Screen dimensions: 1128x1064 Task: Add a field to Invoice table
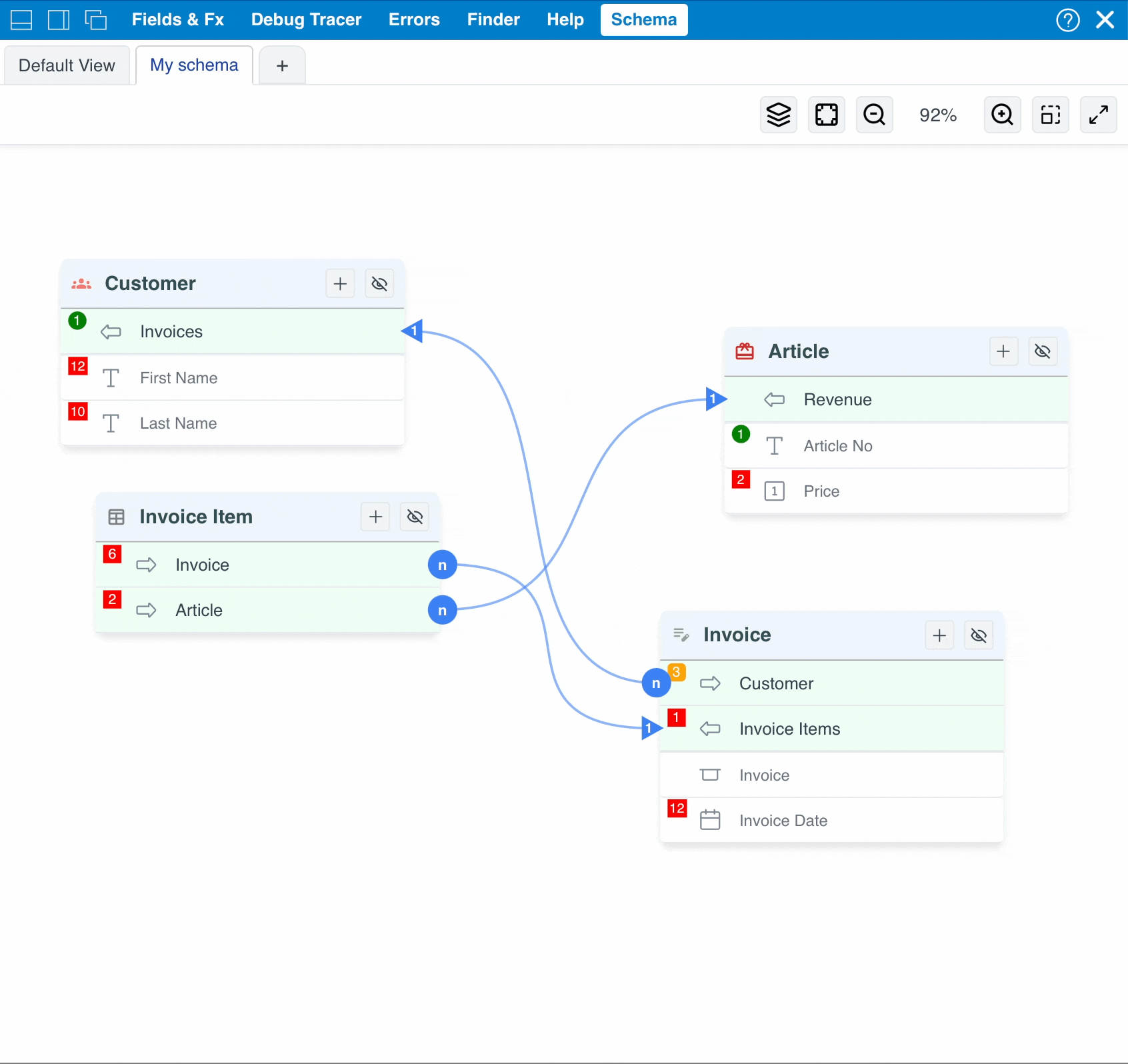(x=939, y=635)
